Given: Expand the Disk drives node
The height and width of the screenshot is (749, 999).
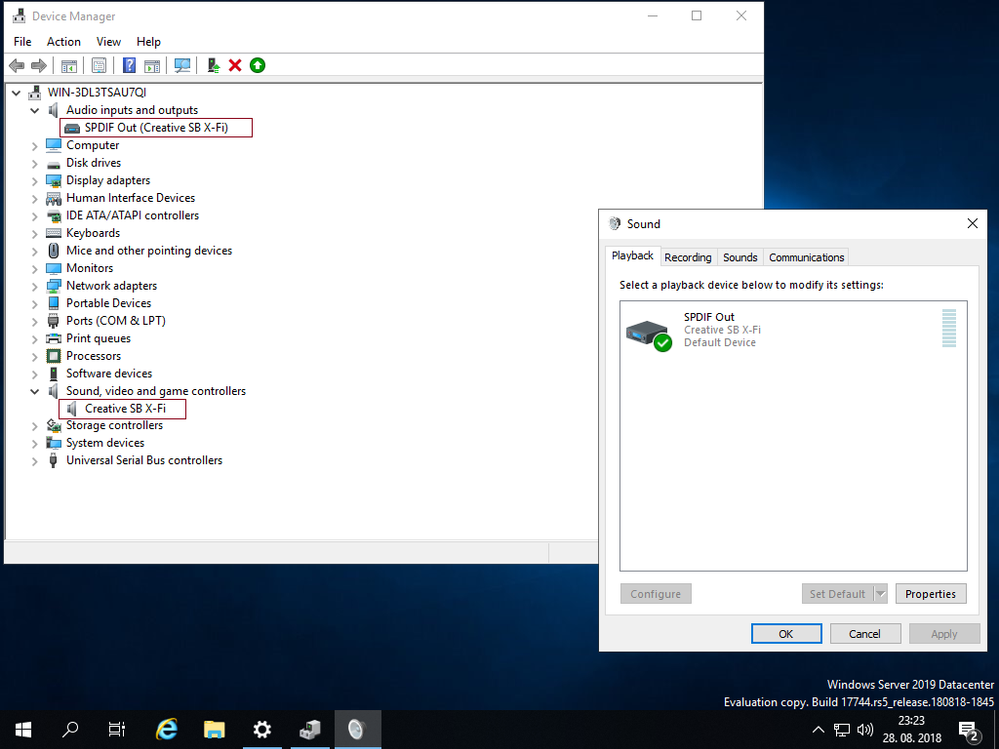Looking at the screenshot, I should (34, 164).
